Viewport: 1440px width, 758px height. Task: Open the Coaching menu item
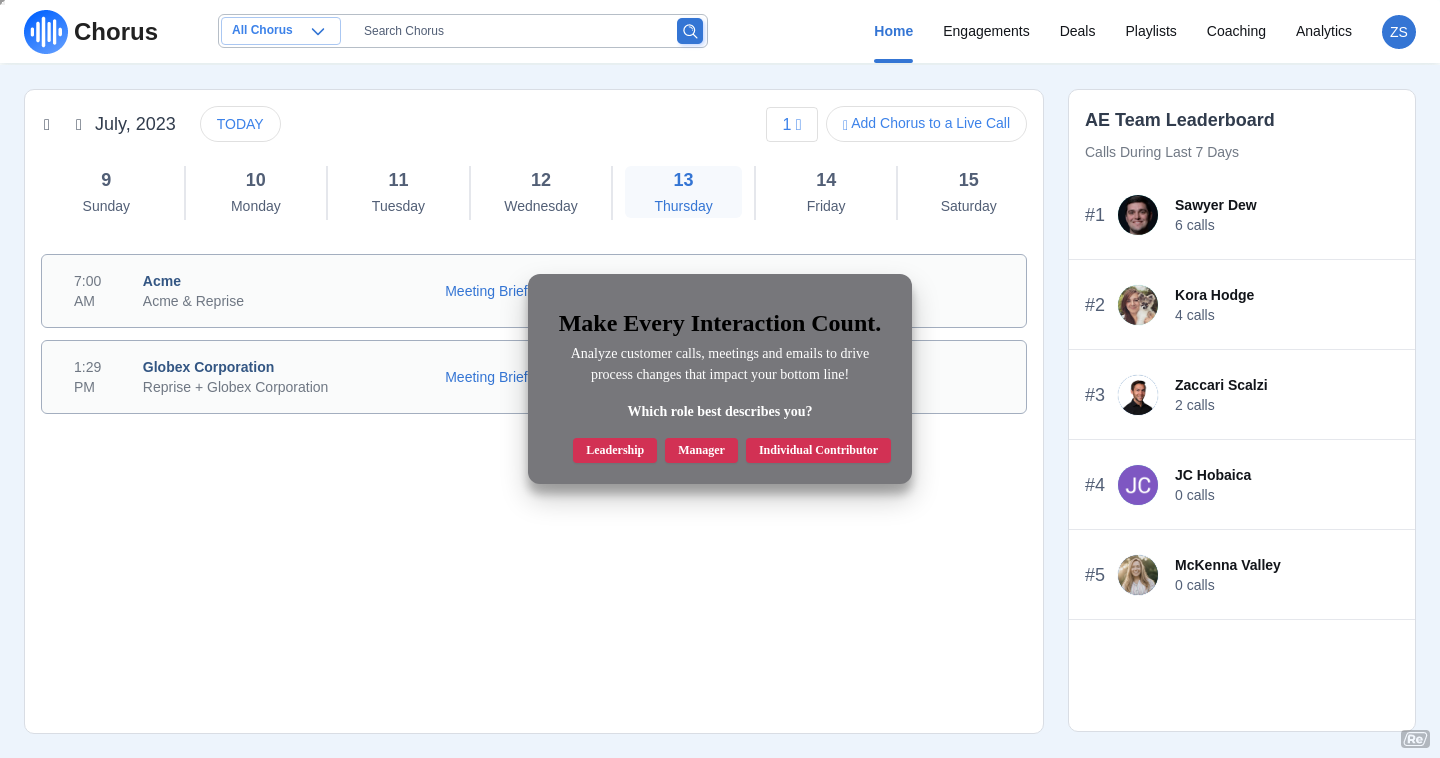tap(1235, 31)
